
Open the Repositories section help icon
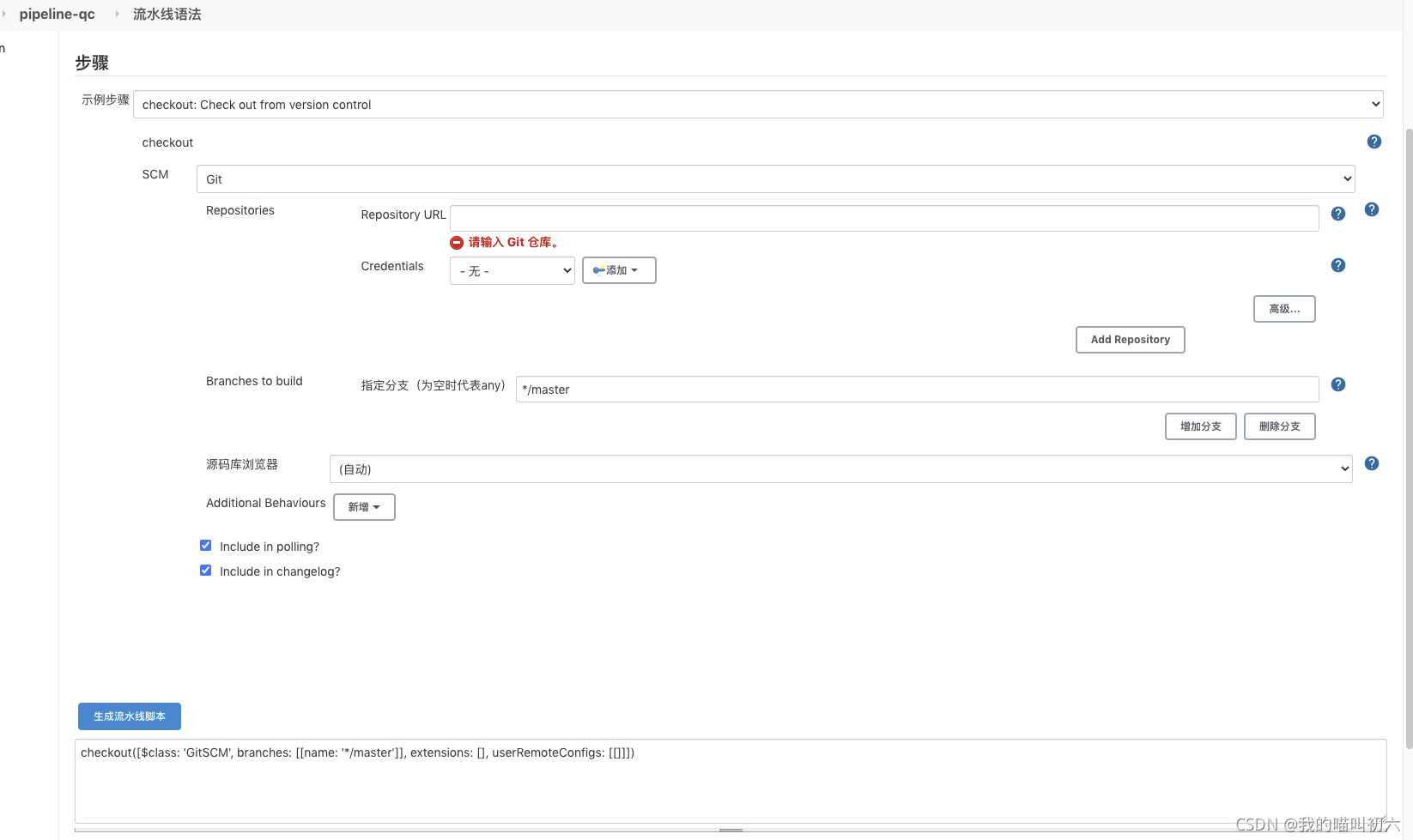[1371, 209]
